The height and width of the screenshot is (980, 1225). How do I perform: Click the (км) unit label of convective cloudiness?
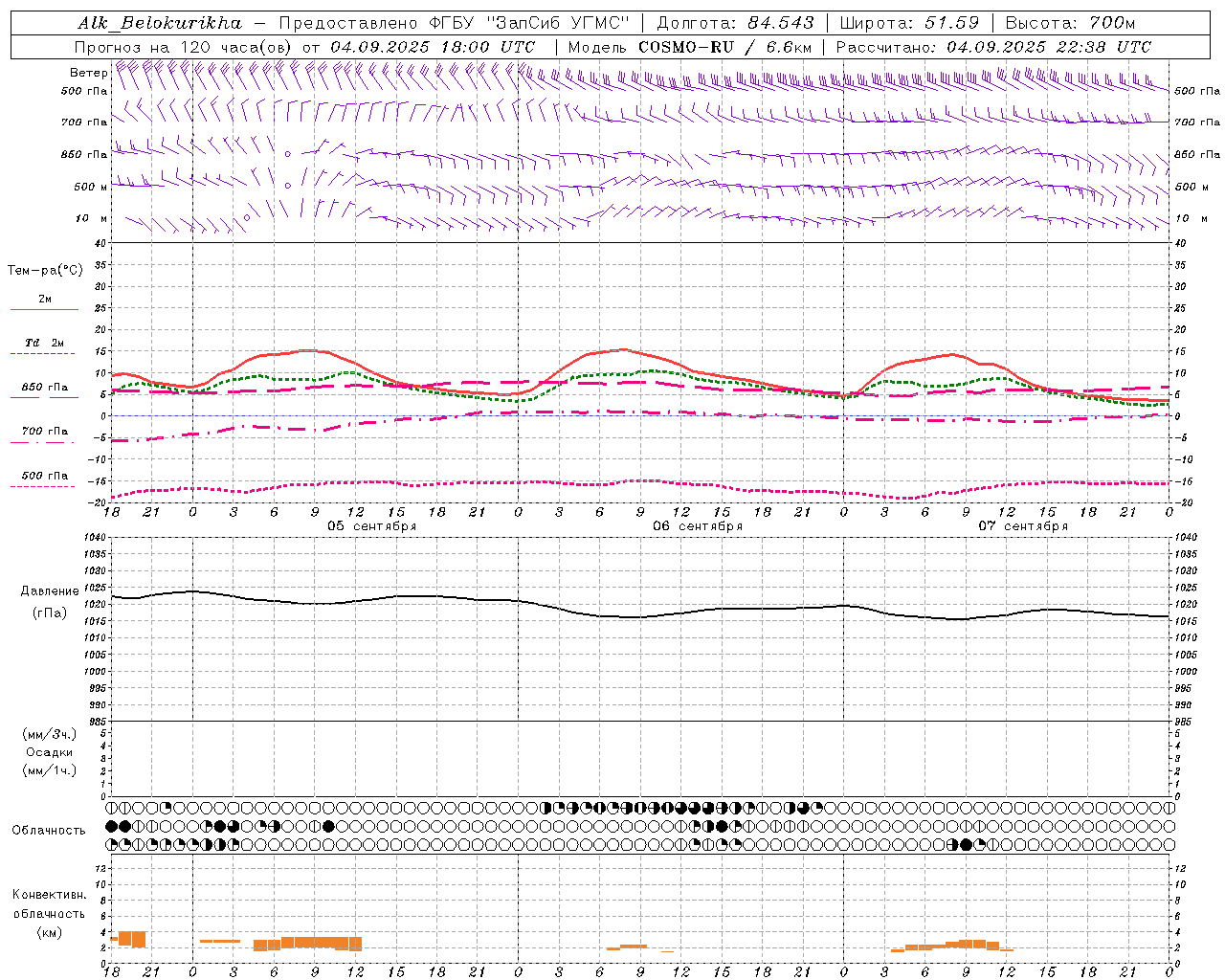click(50, 933)
